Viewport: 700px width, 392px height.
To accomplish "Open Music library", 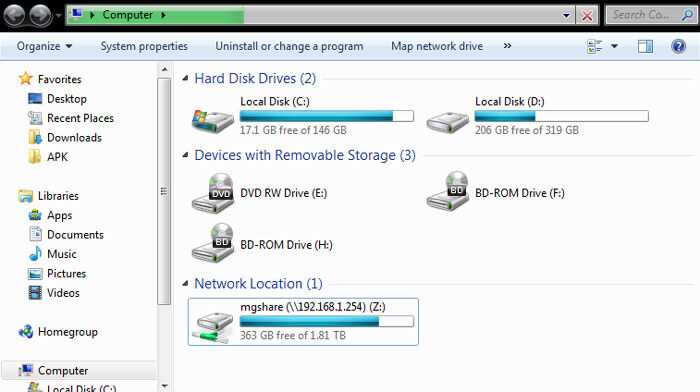I will pos(62,254).
